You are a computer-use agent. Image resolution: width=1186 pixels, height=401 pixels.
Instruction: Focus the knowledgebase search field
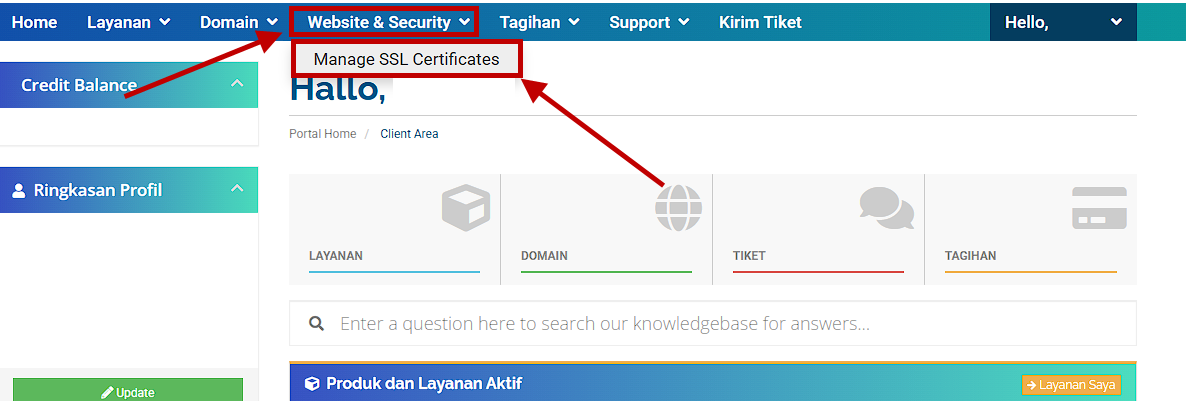point(713,324)
